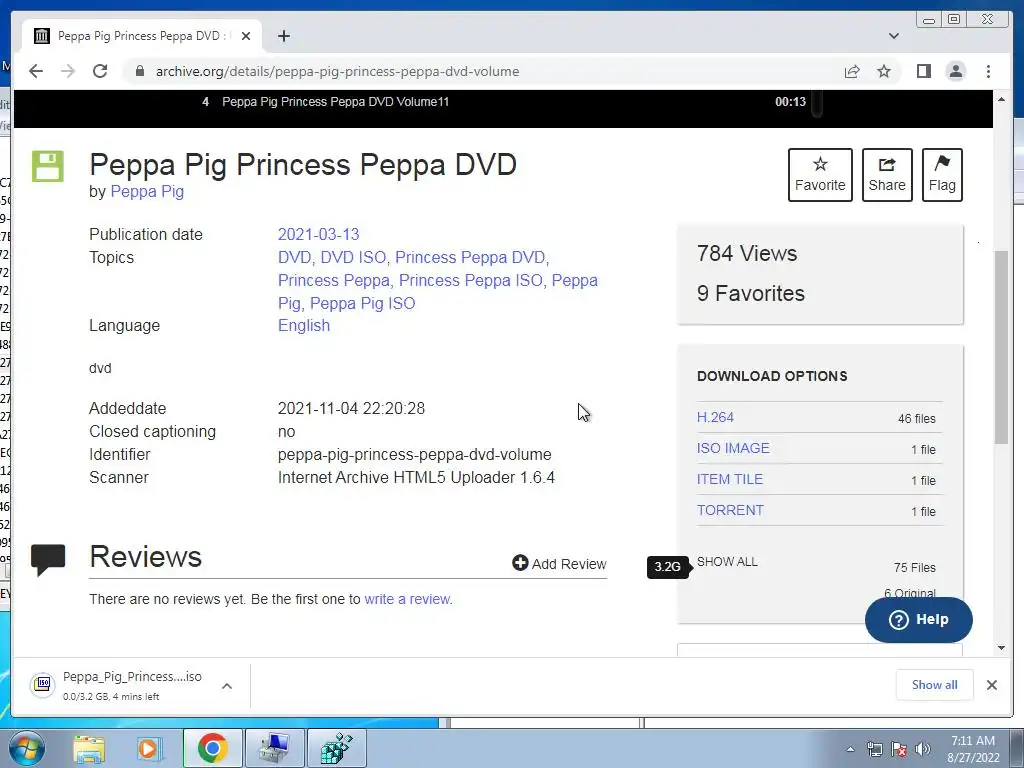Click the vertical page scrollbar thumb
This screenshot has width=1024, height=768.
pos(1002,347)
